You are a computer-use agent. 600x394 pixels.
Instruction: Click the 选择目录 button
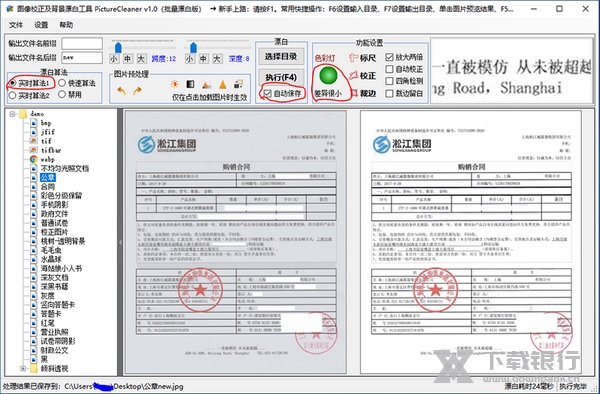coord(281,57)
